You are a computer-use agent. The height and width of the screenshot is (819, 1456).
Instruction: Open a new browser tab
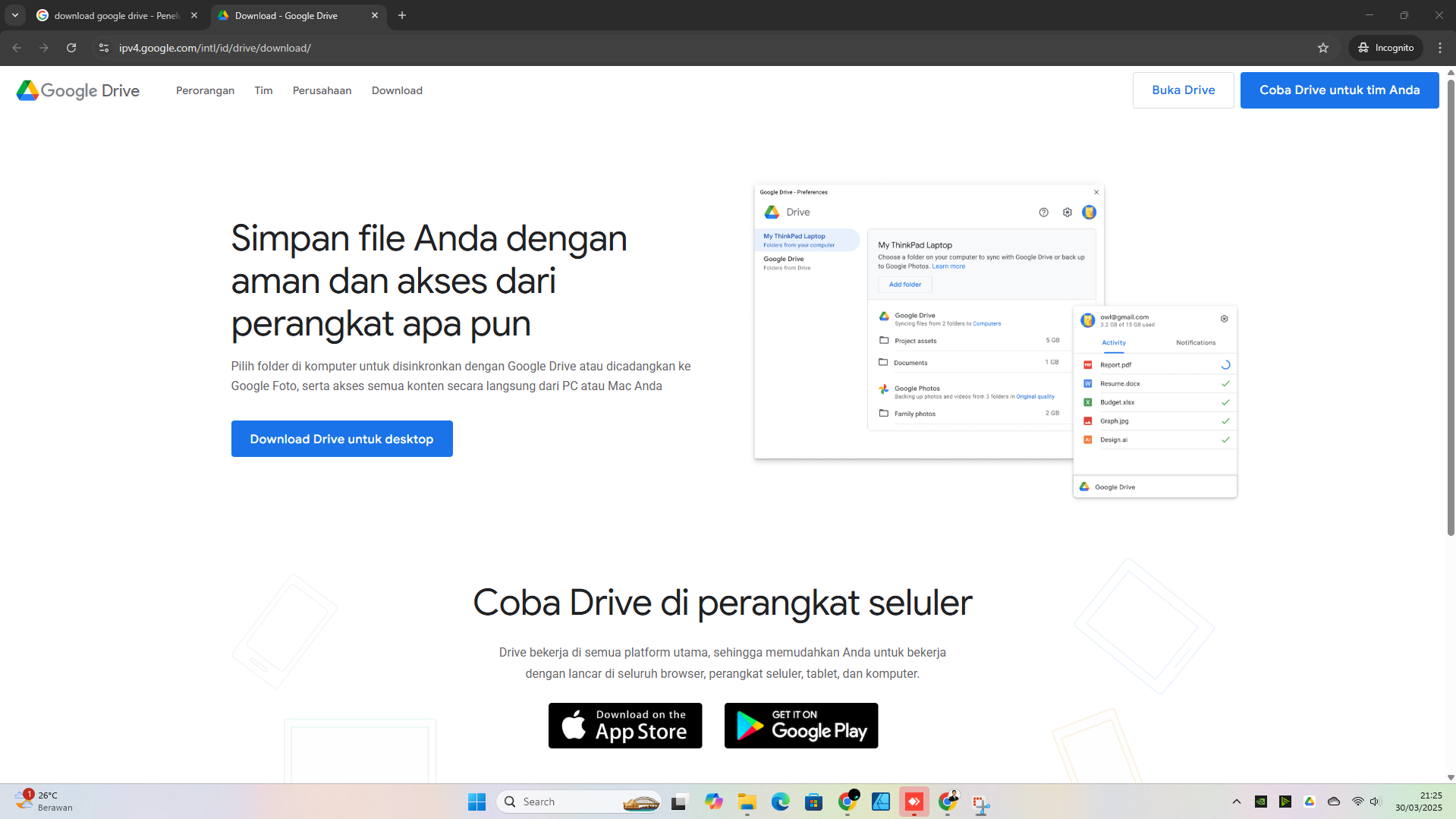(x=402, y=15)
